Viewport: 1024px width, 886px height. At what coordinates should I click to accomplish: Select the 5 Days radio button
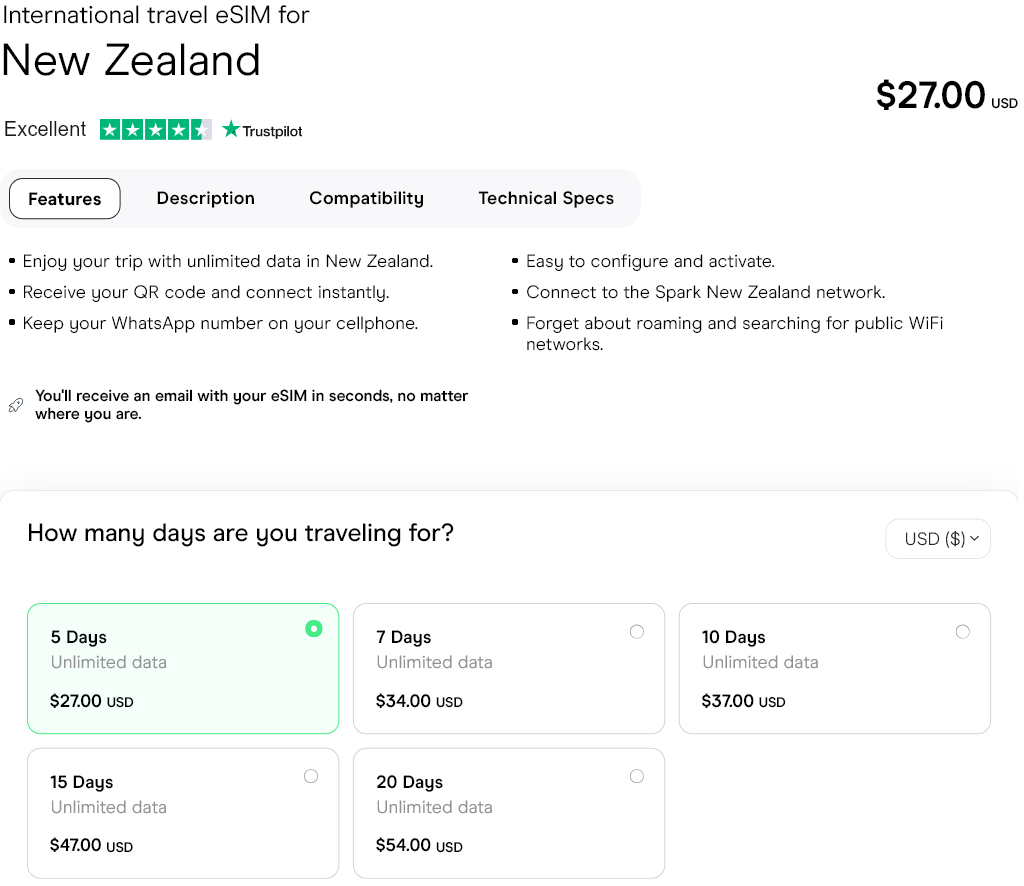click(314, 629)
